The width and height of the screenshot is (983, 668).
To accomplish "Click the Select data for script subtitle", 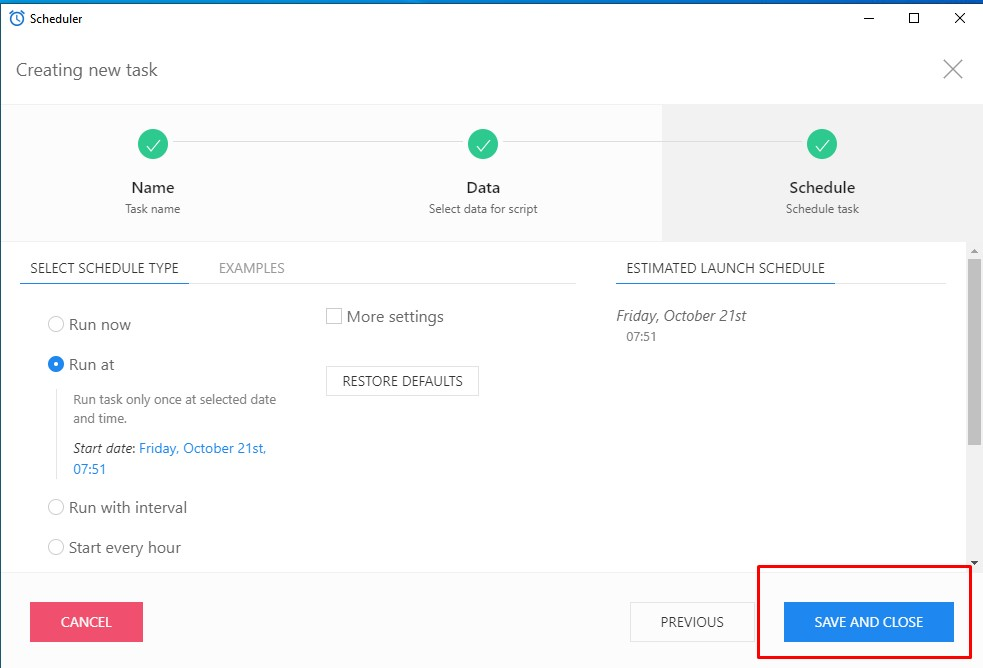I will (483, 209).
